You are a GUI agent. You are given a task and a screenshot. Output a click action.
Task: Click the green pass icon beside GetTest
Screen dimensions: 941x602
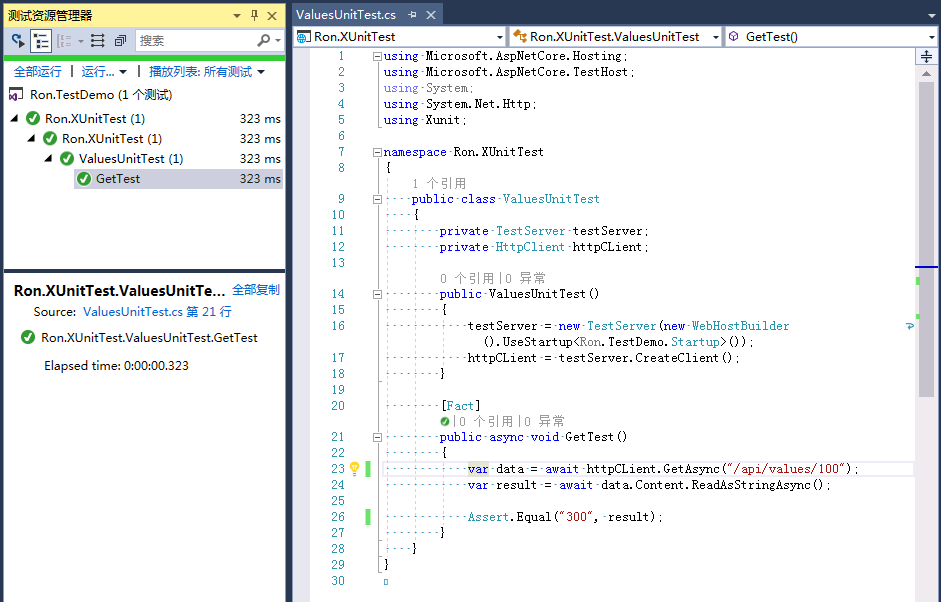click(84, 178)
